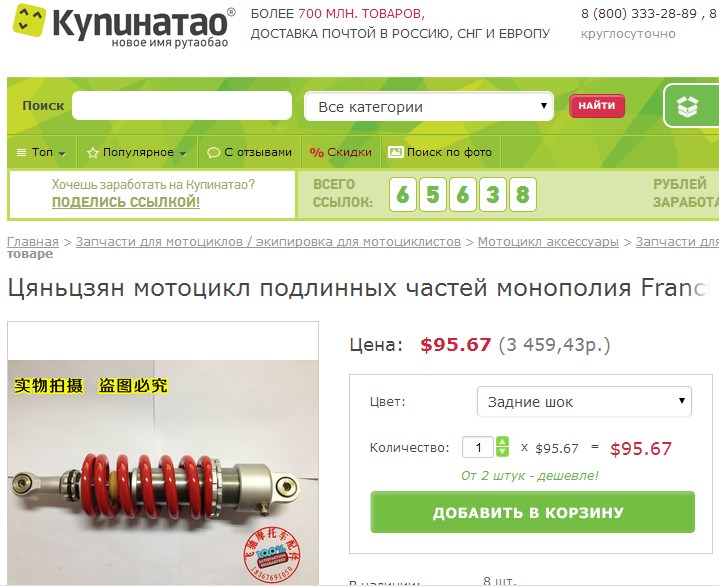Expand the Популярное menu arrow
The width and height of the screenshot is (719, 586).
(183, 154)
